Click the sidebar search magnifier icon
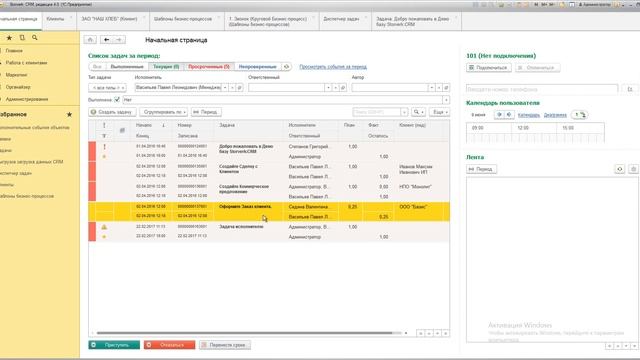 (35, 38)
